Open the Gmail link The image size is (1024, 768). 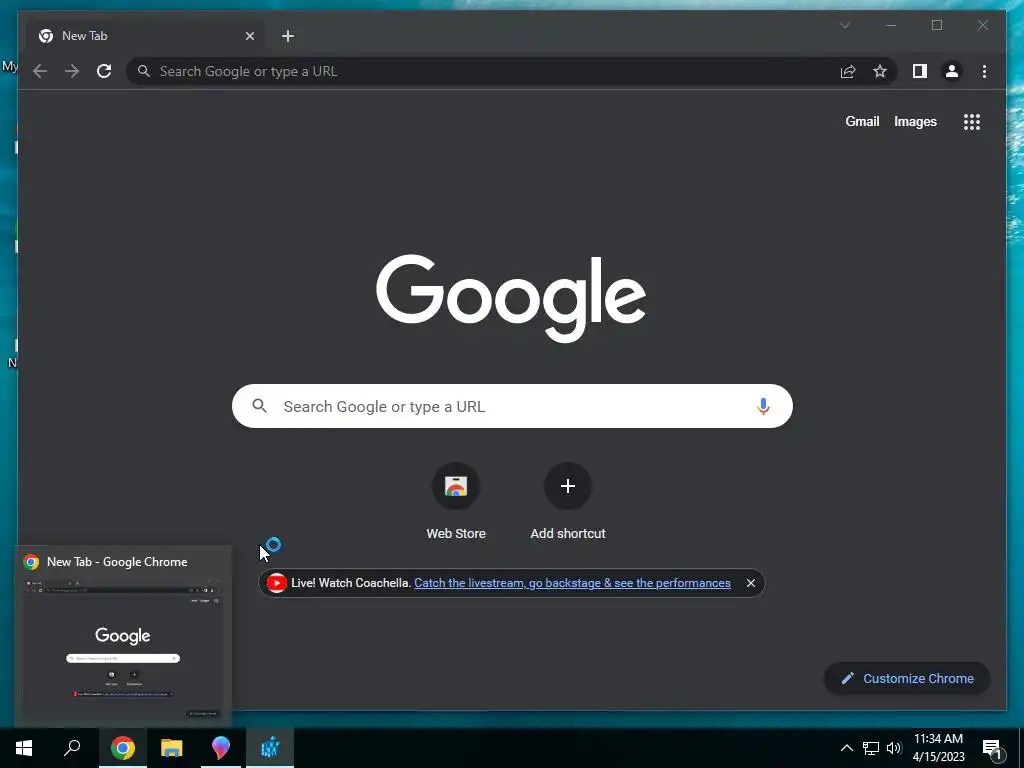pyautogui.click(x=862, y=121)
